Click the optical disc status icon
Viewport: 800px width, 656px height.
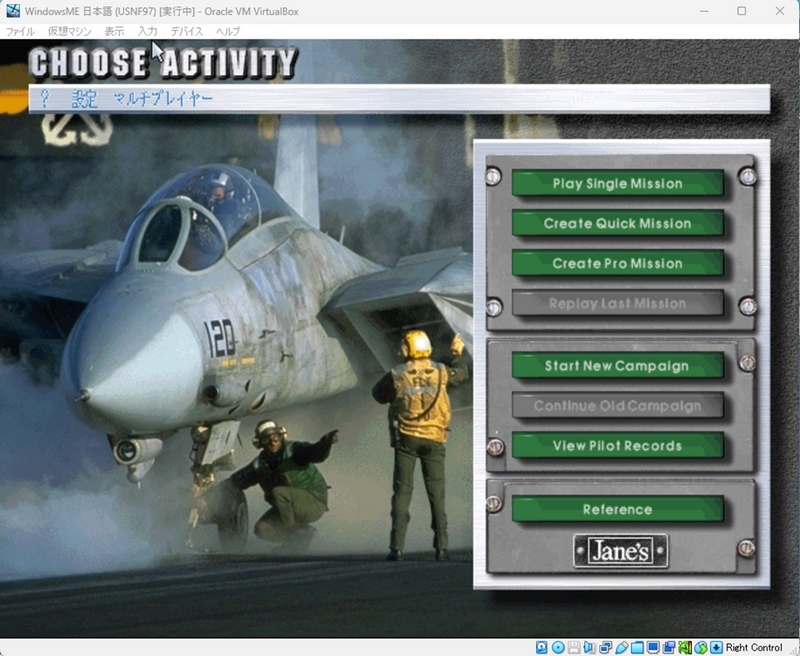click(x=558, y=647)
